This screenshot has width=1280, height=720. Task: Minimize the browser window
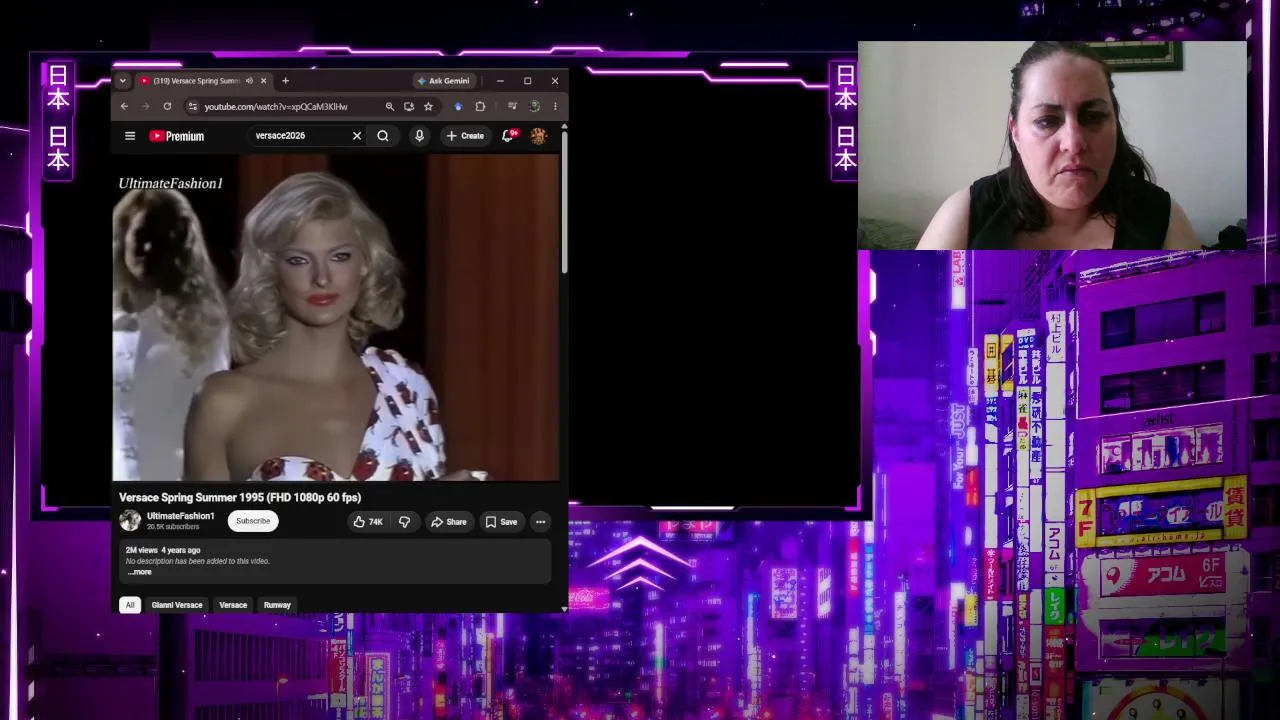point(500,81)
